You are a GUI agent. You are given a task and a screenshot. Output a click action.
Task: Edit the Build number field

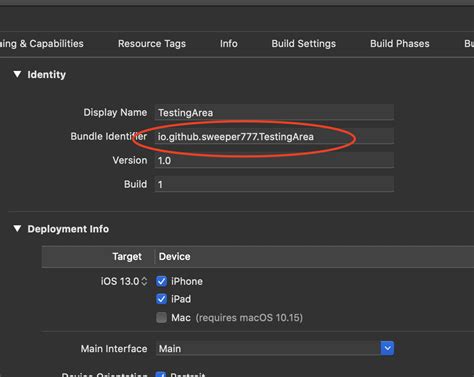274,184
